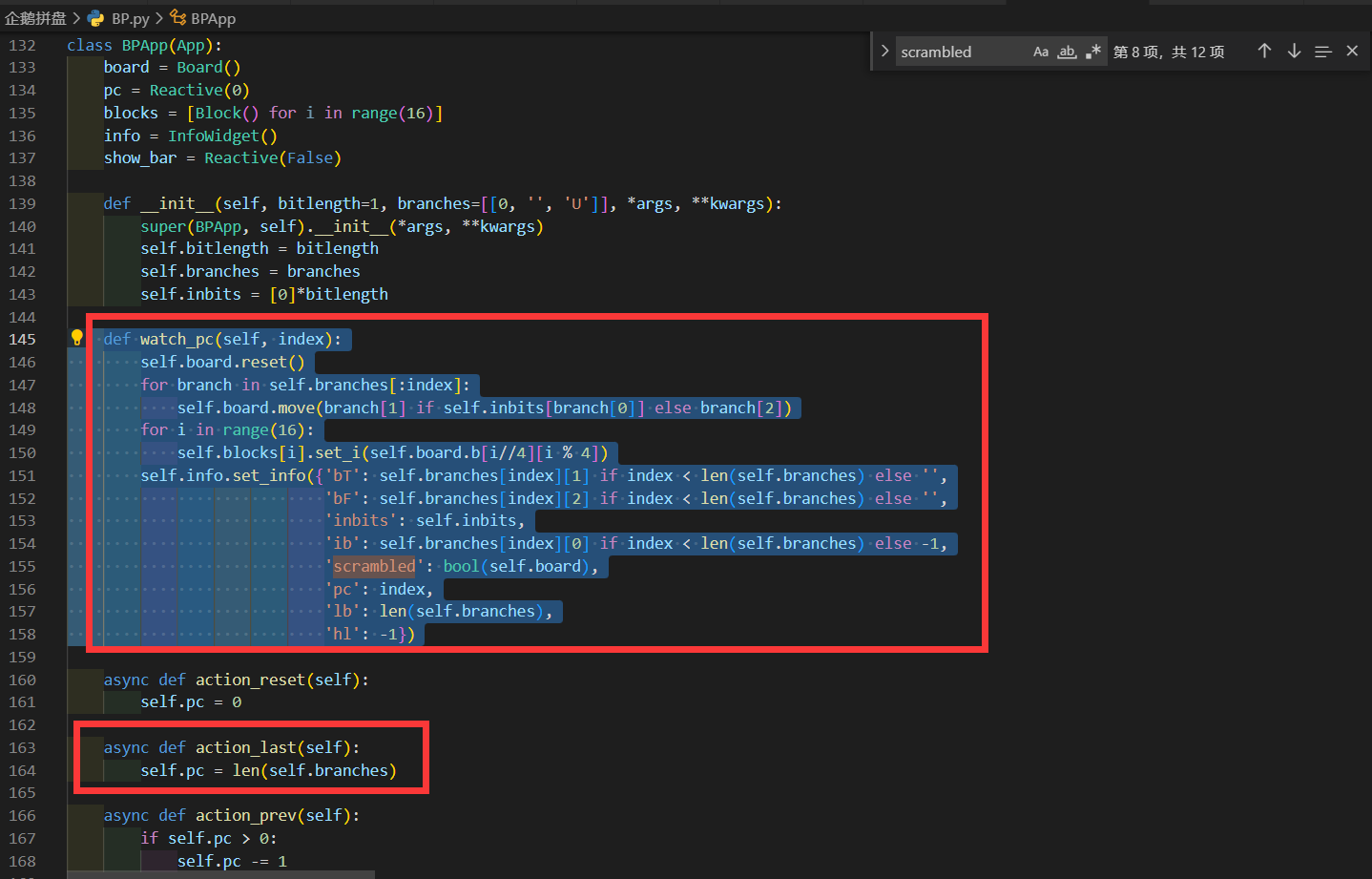Click 'bool(self.board)' expression
Viewport: 1372px width, 879px height.
516,566
